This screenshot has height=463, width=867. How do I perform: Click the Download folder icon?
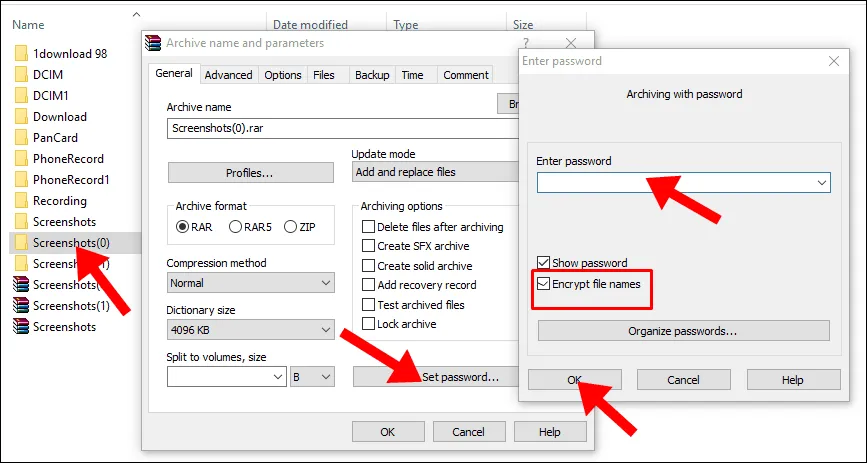[21, 117]
